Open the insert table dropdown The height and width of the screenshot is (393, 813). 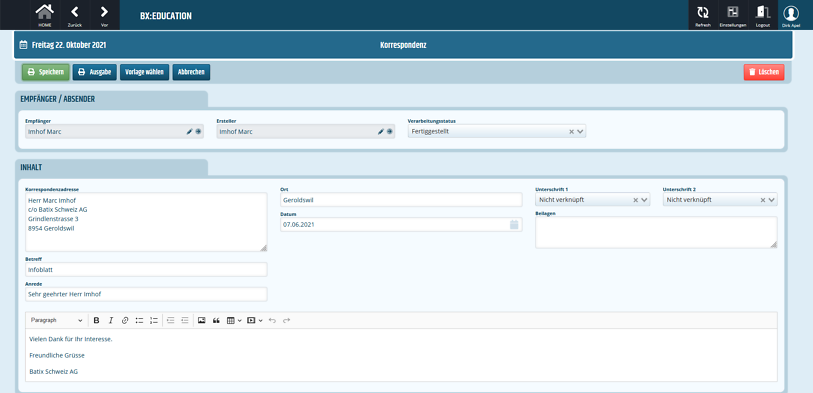[234, 320]
